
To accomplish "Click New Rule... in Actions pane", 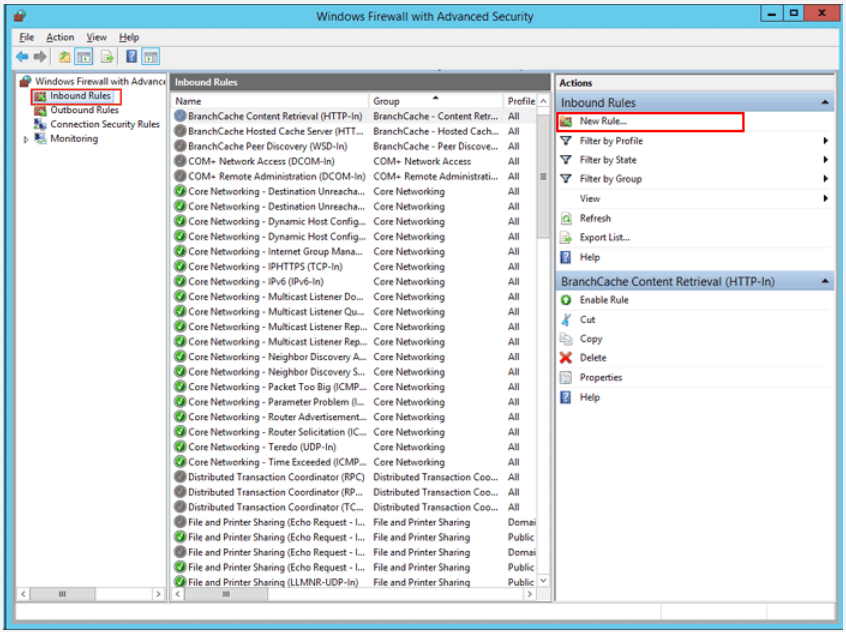I will click(603, 121).
